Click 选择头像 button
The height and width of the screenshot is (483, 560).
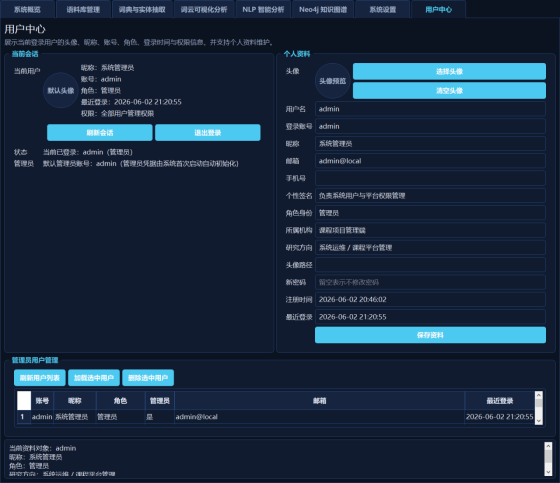coord(449,71)
